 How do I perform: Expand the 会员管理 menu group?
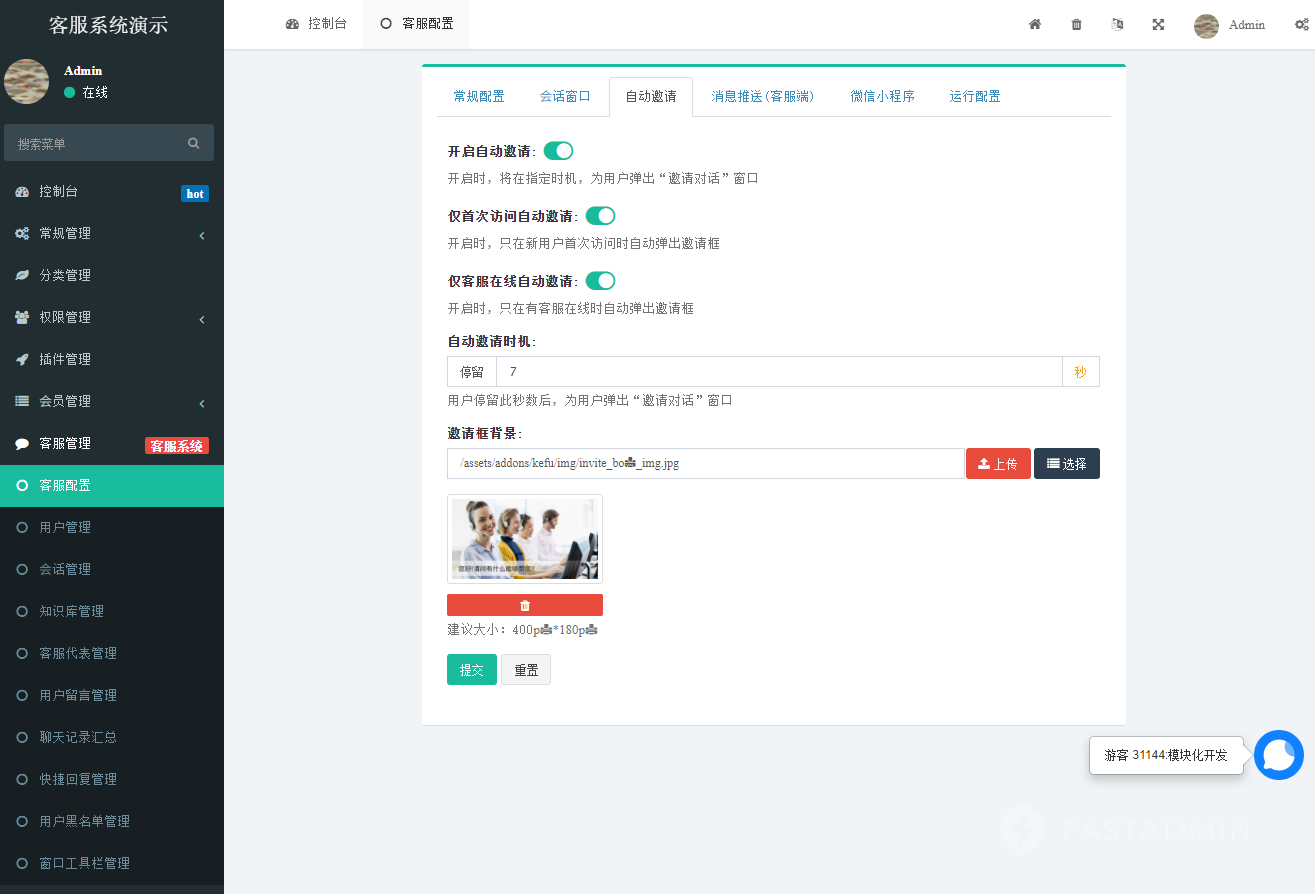(110, 401)
